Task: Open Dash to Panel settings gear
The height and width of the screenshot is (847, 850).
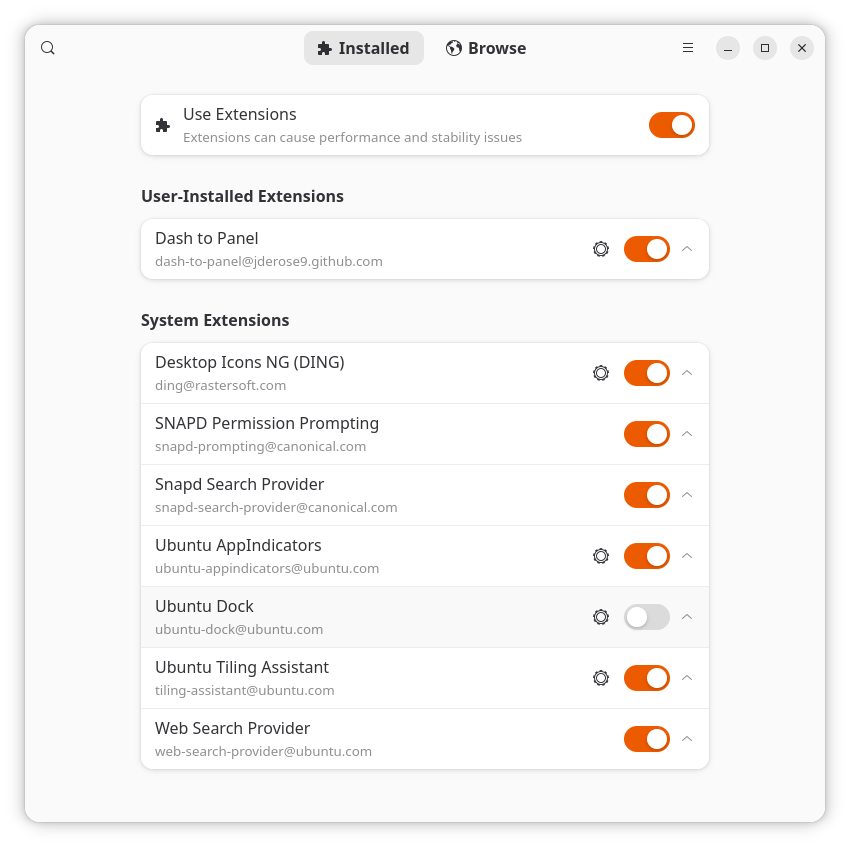Action: click(601, 249)
